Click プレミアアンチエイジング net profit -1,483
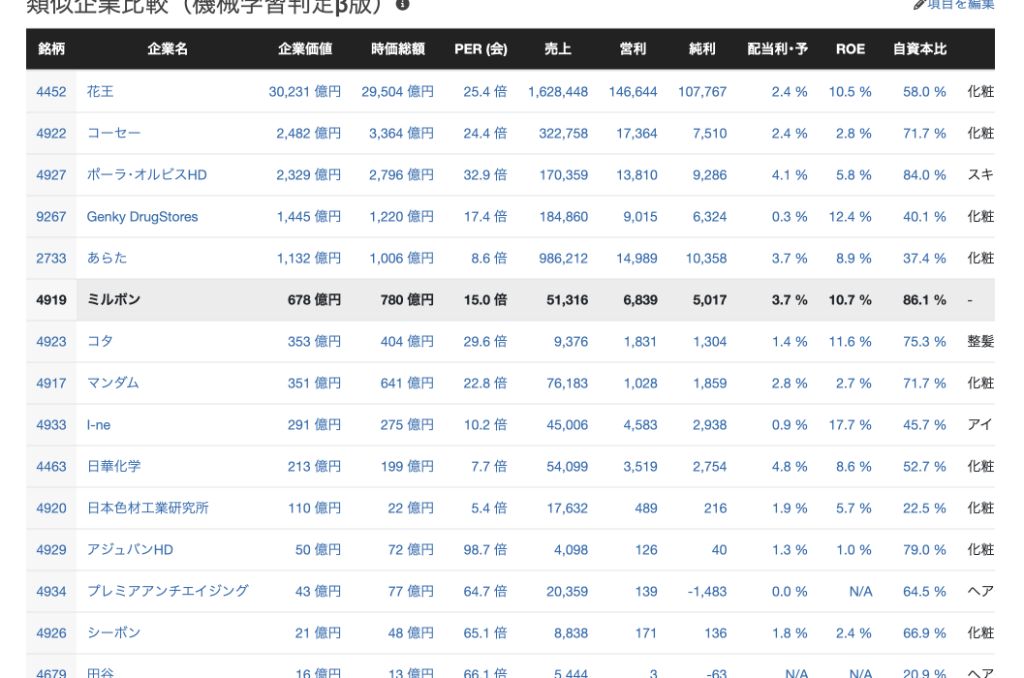Screen dimensions: 1024x678 click(x=707, y=592)
